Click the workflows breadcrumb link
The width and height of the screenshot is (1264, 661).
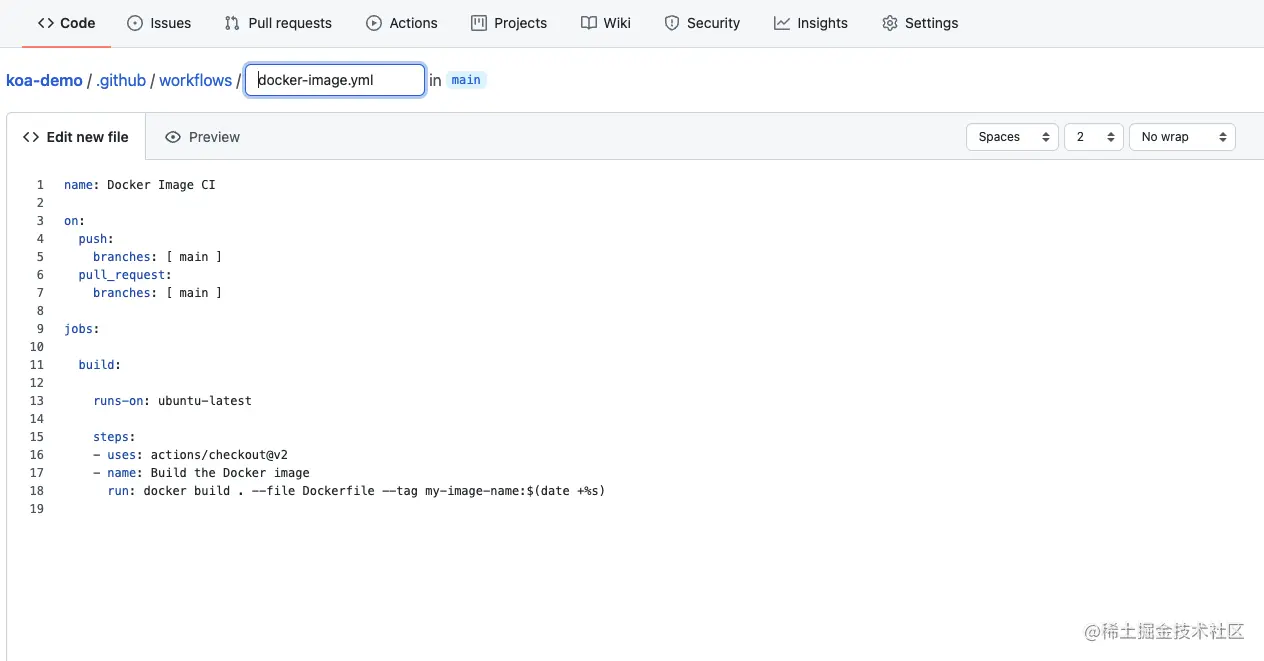195,80
